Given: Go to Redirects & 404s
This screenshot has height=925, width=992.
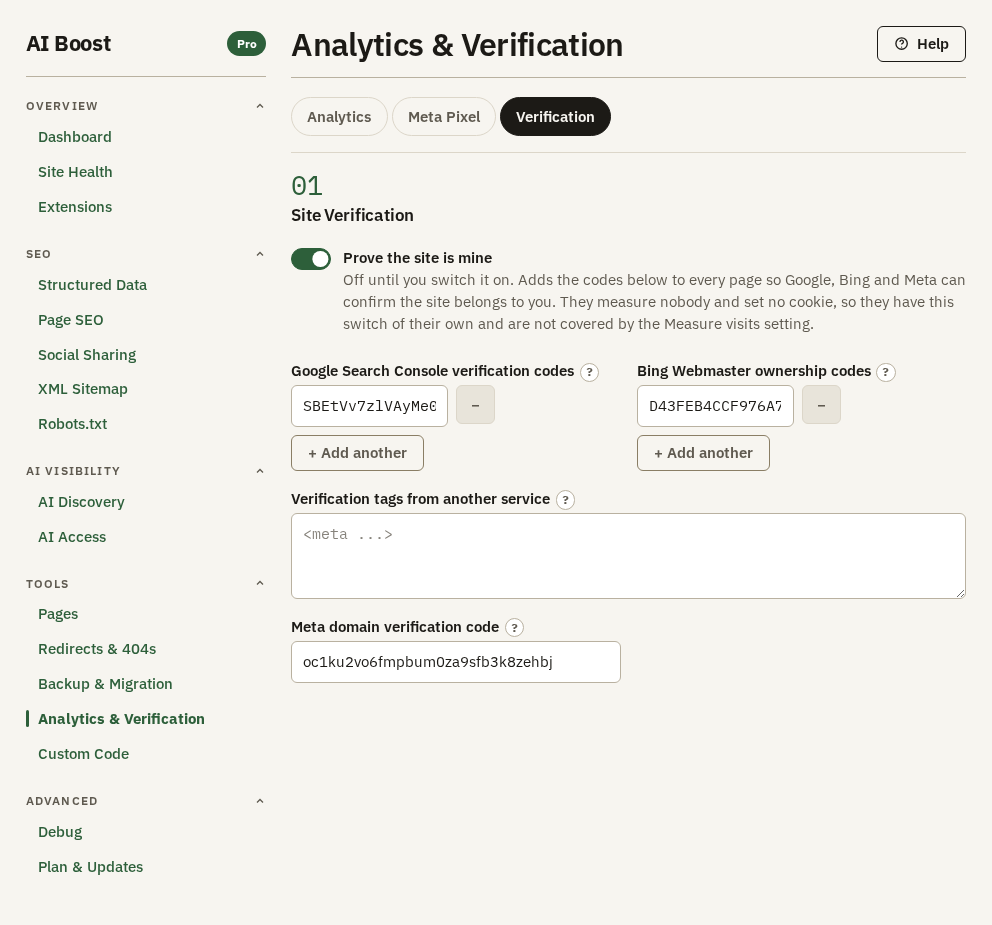Looking at the screenshot, I should [x=97, y=649].
